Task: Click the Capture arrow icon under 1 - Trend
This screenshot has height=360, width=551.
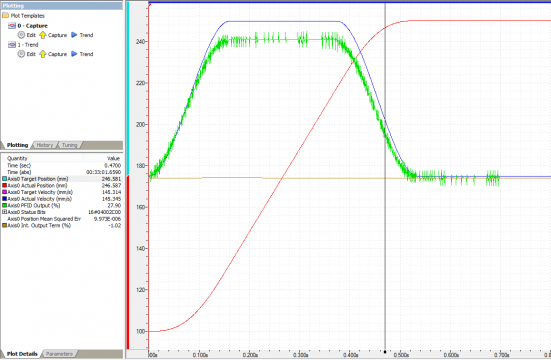Action: tap(43, 54)
